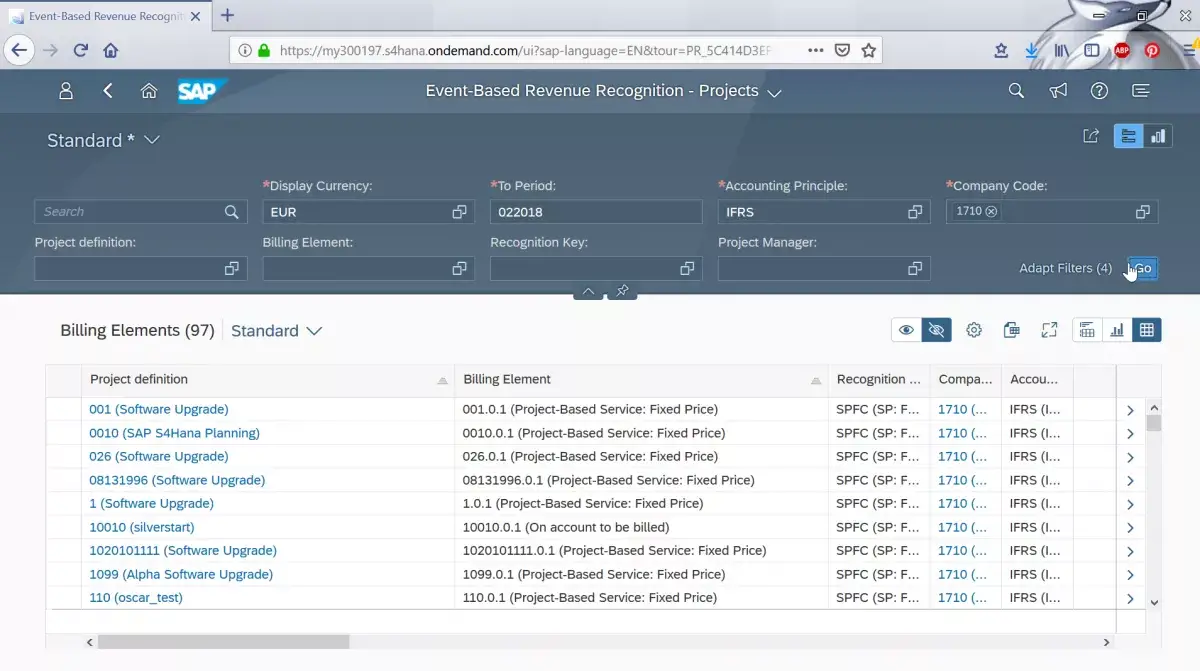Pin the filter header

pyautogui.click(x=622, y=291)
